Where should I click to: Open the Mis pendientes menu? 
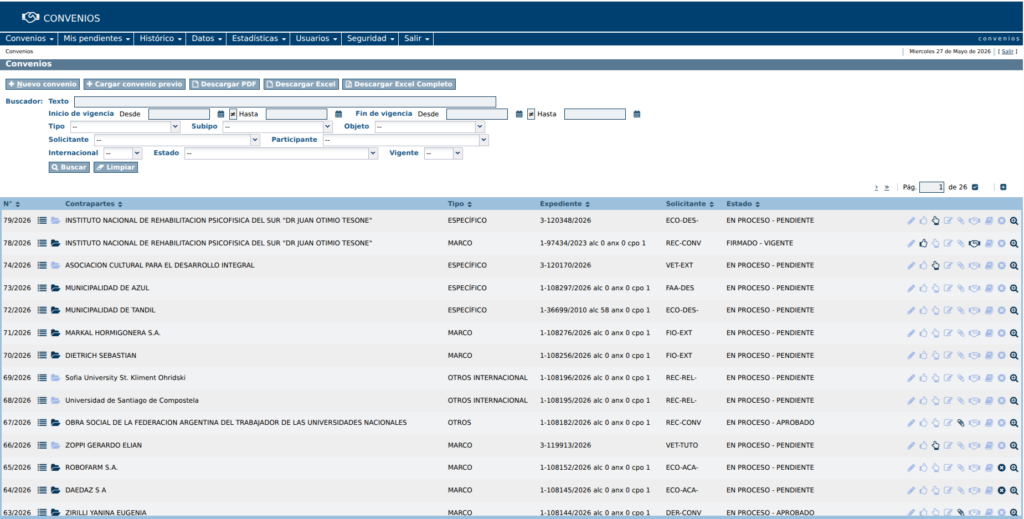pos(97,39)
